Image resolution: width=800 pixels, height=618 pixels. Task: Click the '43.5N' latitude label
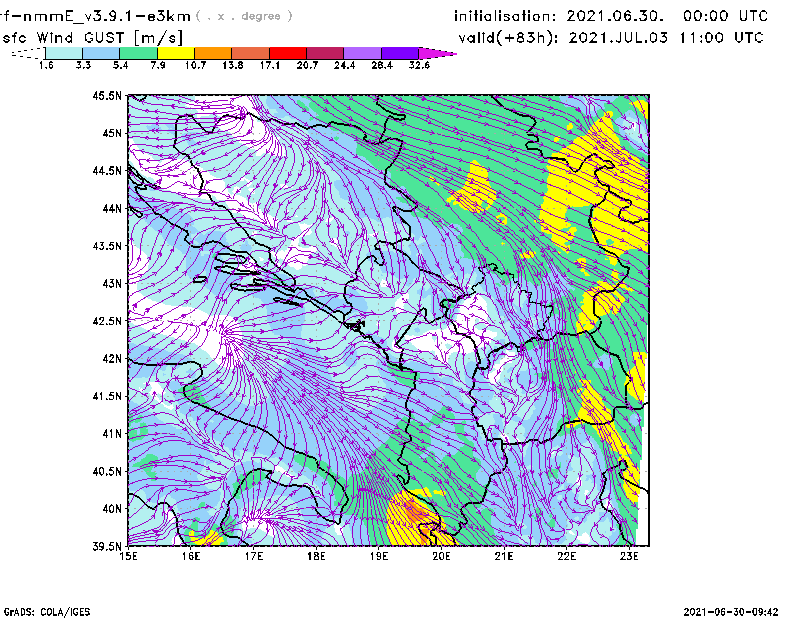click(x=107, y=246)
